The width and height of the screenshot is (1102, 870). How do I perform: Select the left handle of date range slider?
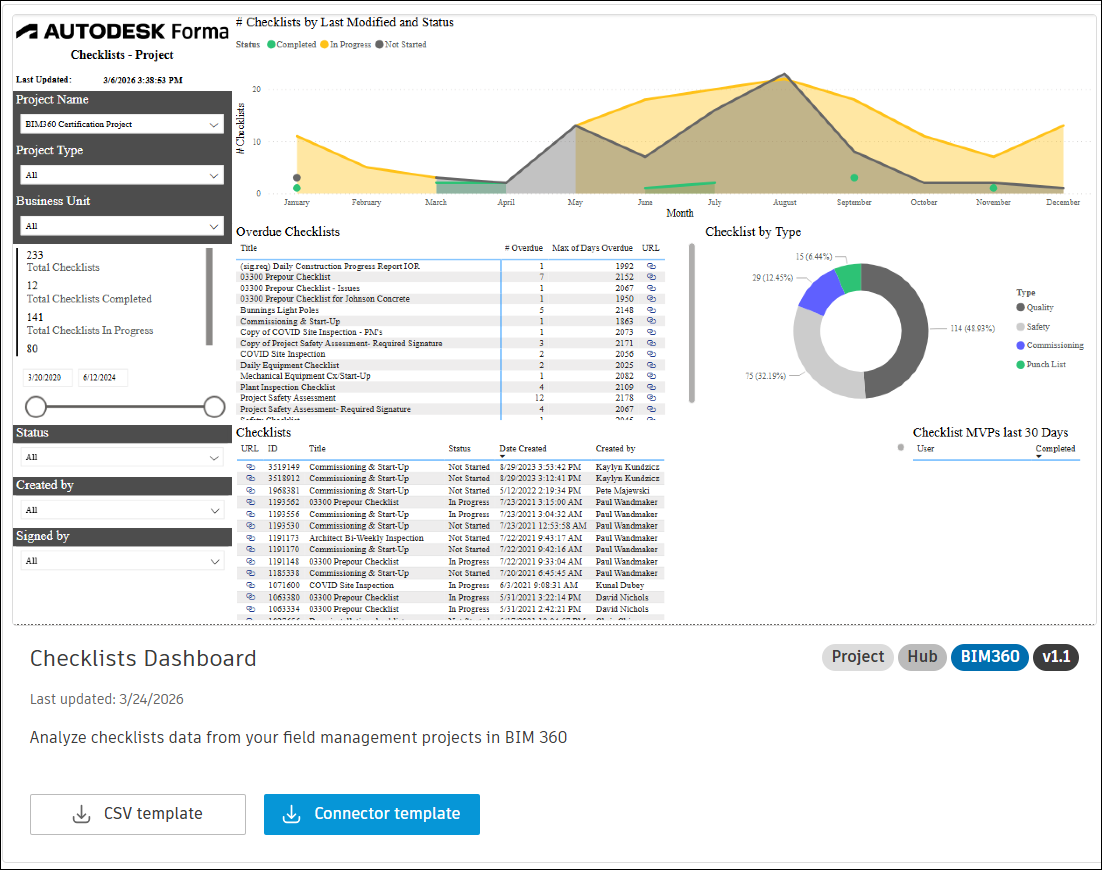[x=36, y=407]
